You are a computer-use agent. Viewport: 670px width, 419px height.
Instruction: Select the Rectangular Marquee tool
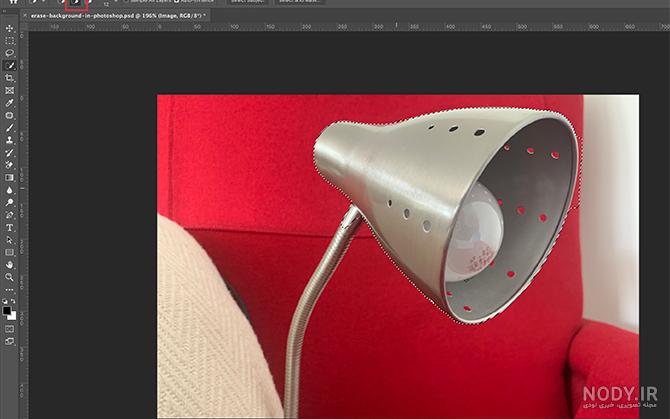pyautogui.click(x=9, y=41)
